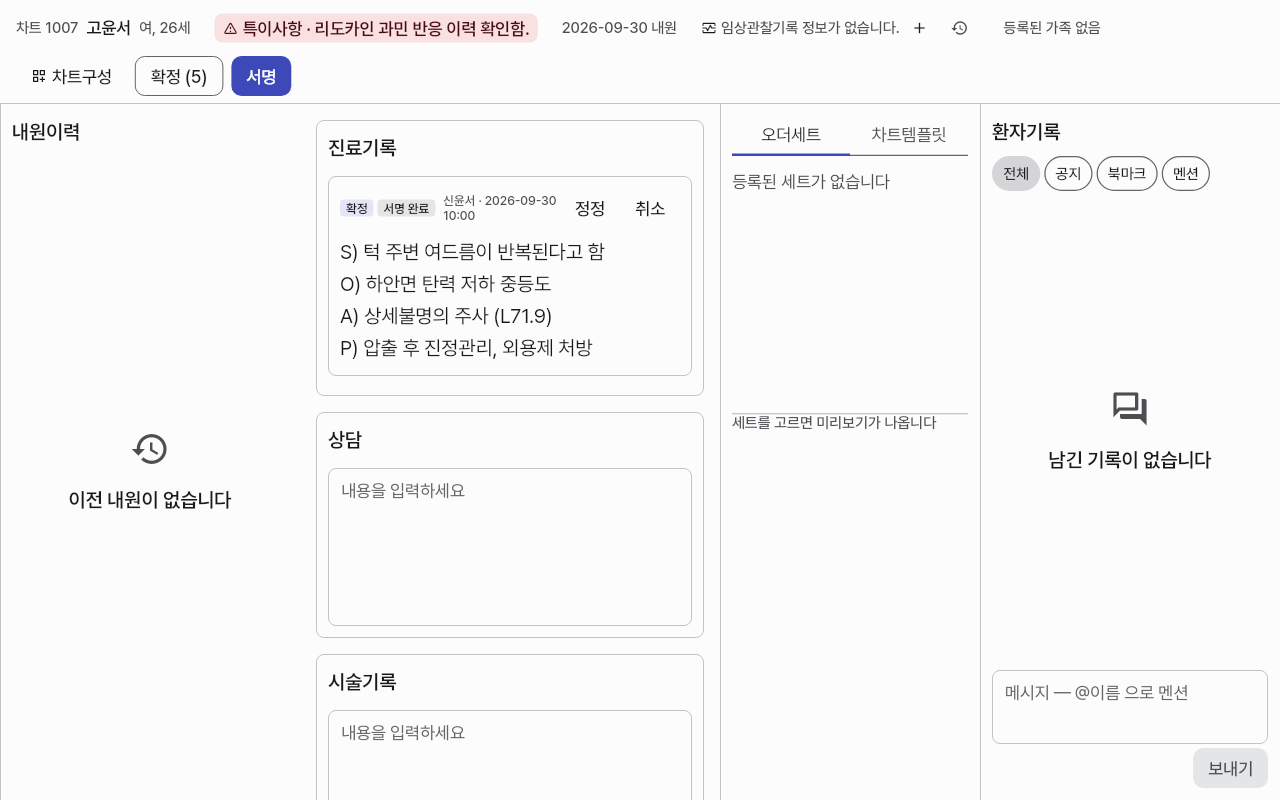Click the S) 턱 주변 여드름 line
This screenshot has width=1280, height=800.
point(472,252)
